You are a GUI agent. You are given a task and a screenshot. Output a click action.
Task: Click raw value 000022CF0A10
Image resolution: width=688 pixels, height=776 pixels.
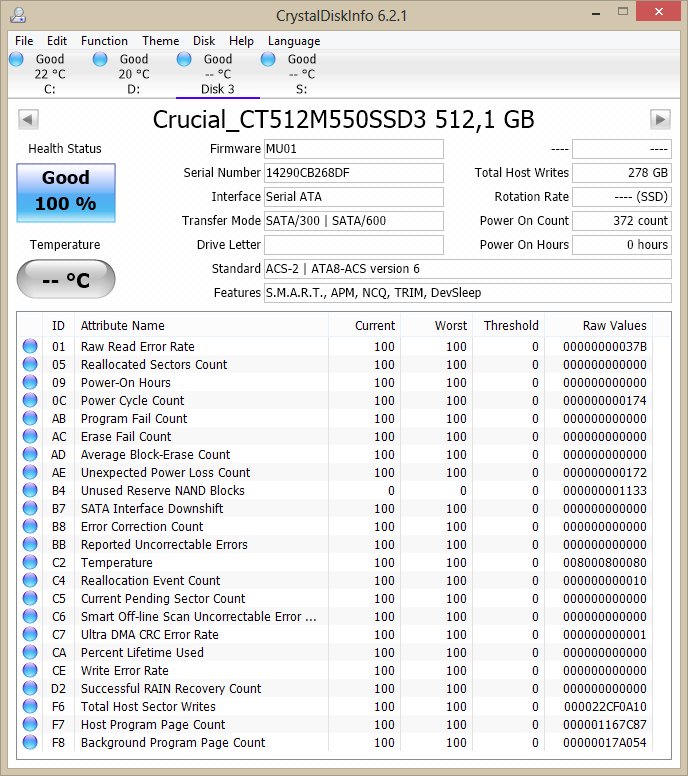point(605,707)
